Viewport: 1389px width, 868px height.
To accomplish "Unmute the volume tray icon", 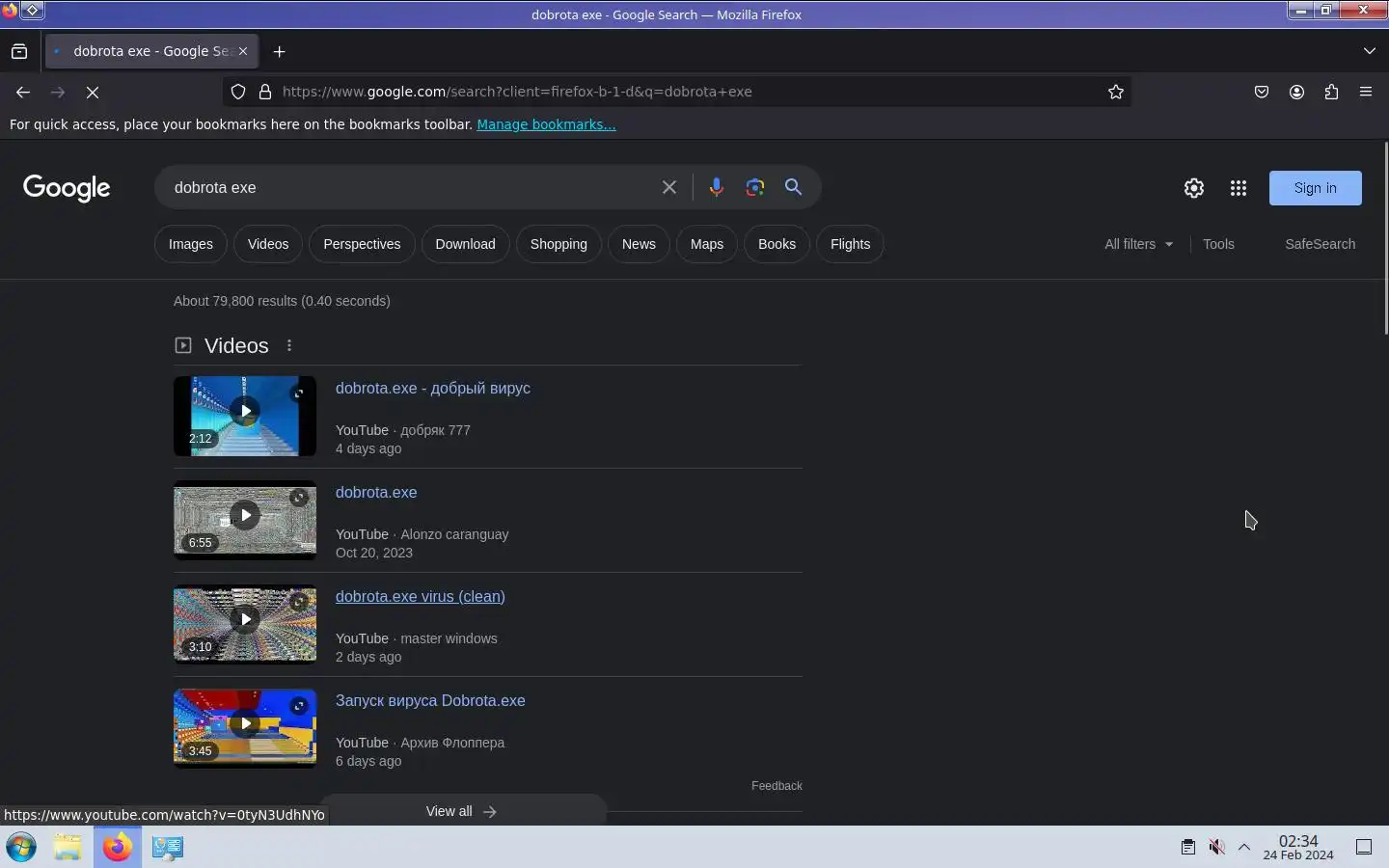I will [x=1217, y=847].
